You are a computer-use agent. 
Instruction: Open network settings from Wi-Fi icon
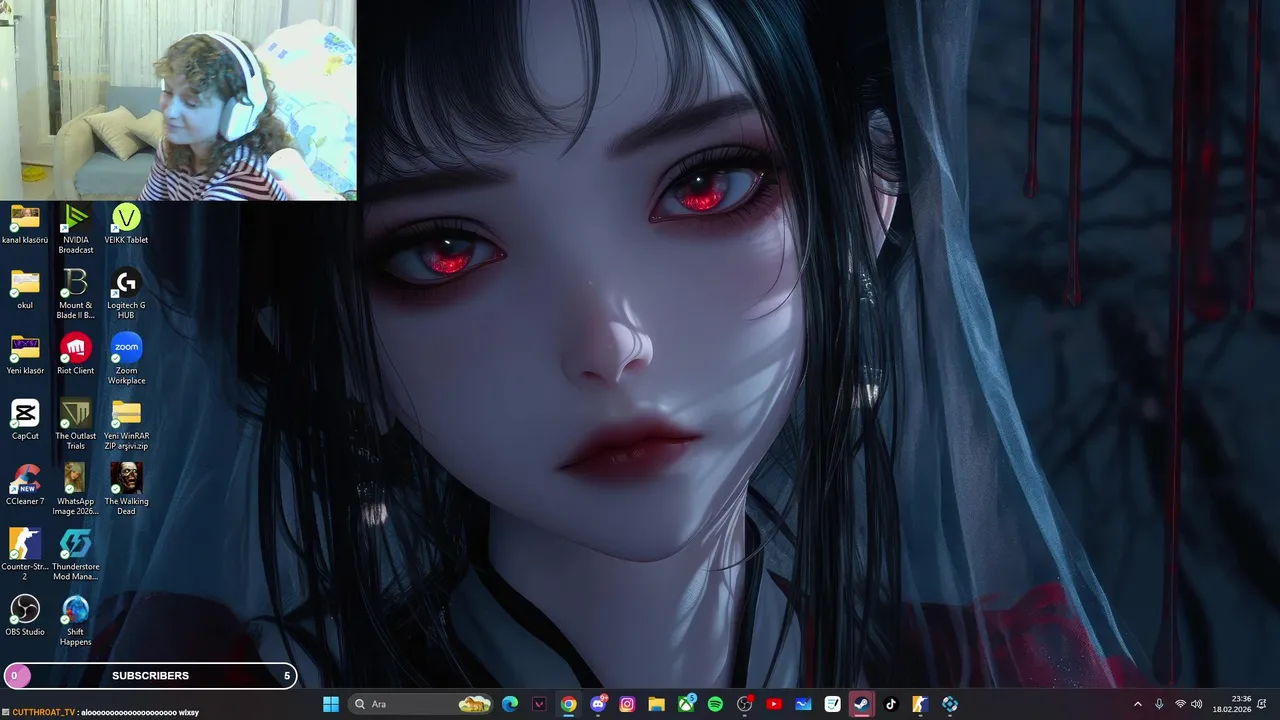click(x=1180, y=704)
